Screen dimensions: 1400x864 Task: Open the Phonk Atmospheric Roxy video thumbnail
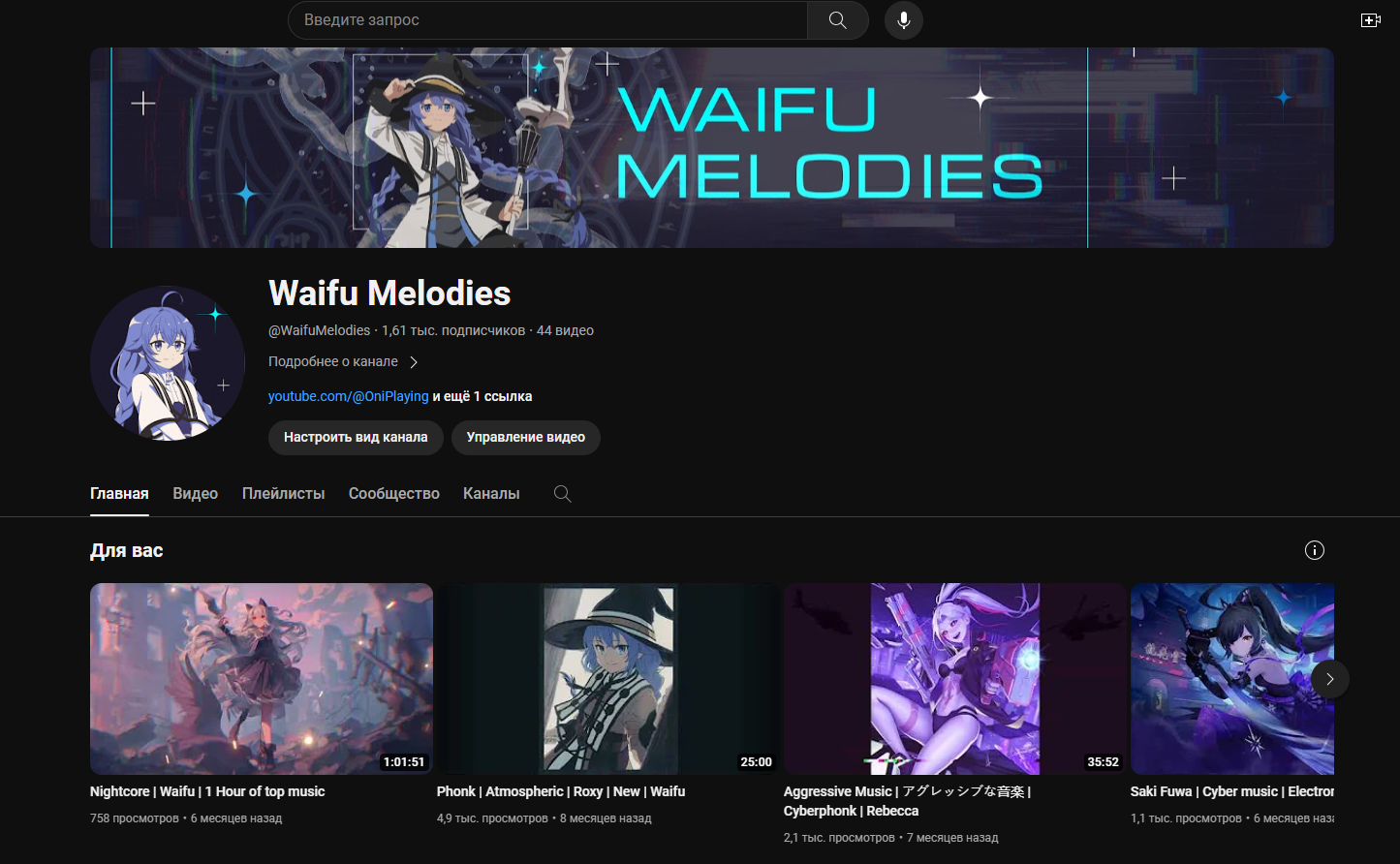tap(608, 678)
